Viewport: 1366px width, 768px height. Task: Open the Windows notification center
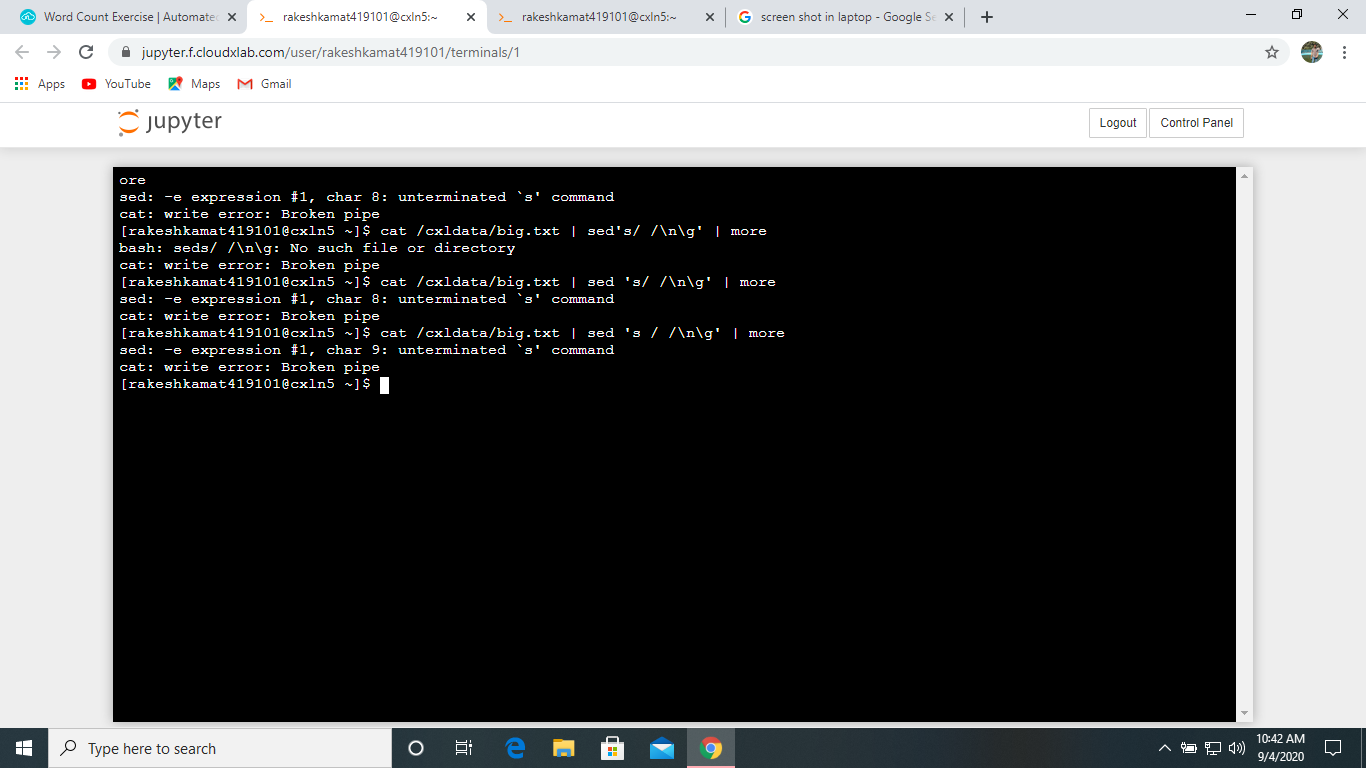point(1332,748)
